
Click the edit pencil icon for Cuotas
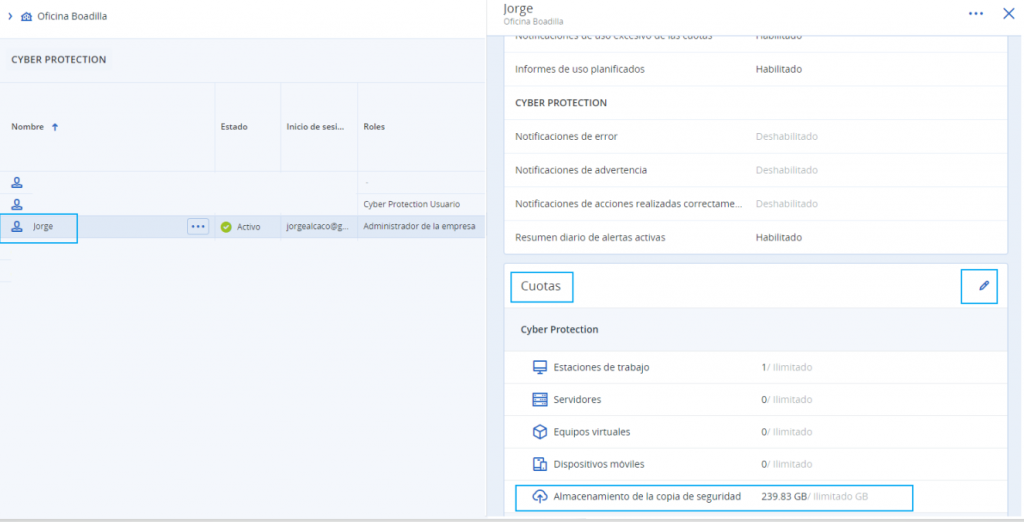(x=984, y=285)
